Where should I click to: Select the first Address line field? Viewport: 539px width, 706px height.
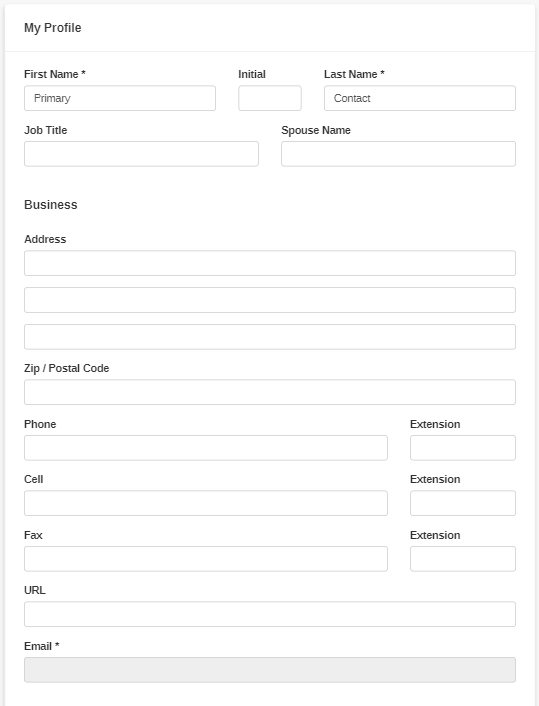270,263
